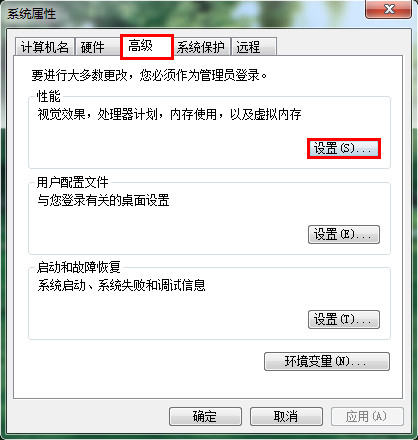Image resolution: width=418 pixels, height=440 pixels.
Task: Open performance 设置(S) button
Action: click(344, 148)
